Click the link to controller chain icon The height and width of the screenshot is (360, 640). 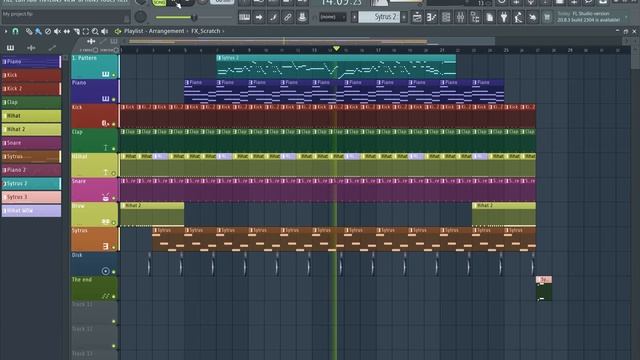pyautogui.click(x=288, y=17)
